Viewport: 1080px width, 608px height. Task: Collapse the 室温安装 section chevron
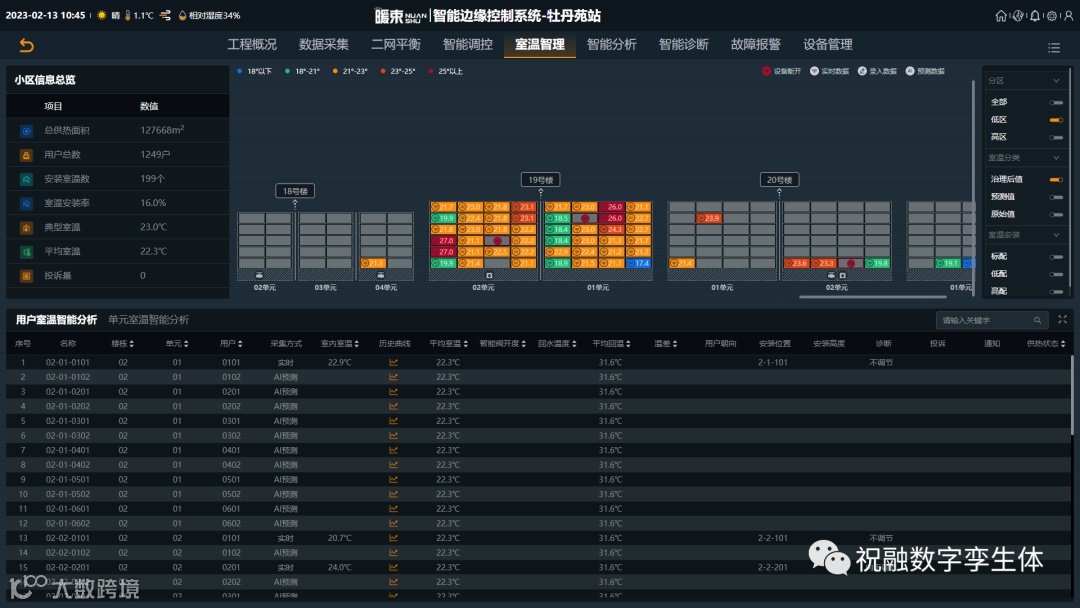pyautogui.click(x=1056, y=235)
